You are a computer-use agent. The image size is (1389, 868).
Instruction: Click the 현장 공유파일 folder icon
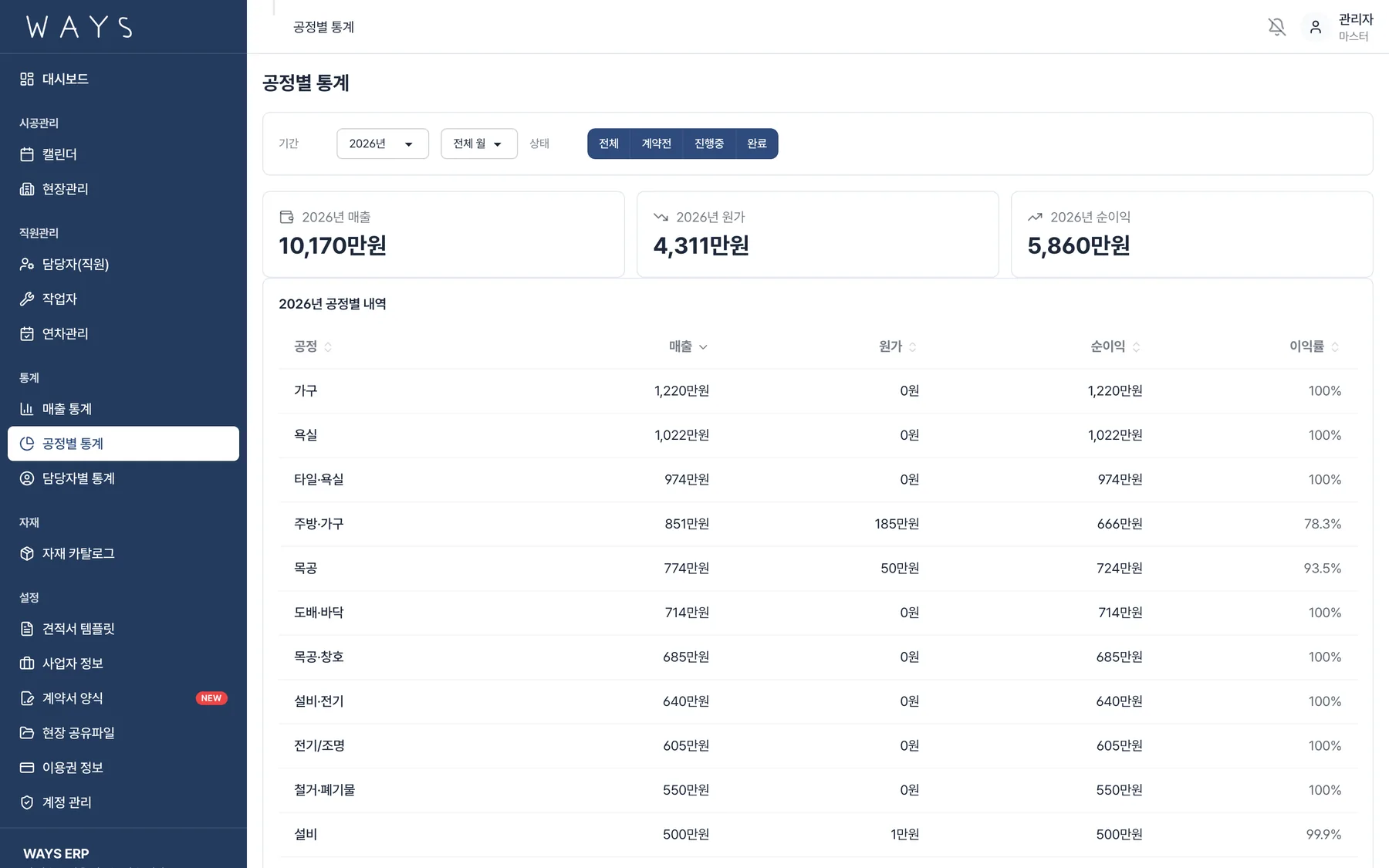point(27,733)
